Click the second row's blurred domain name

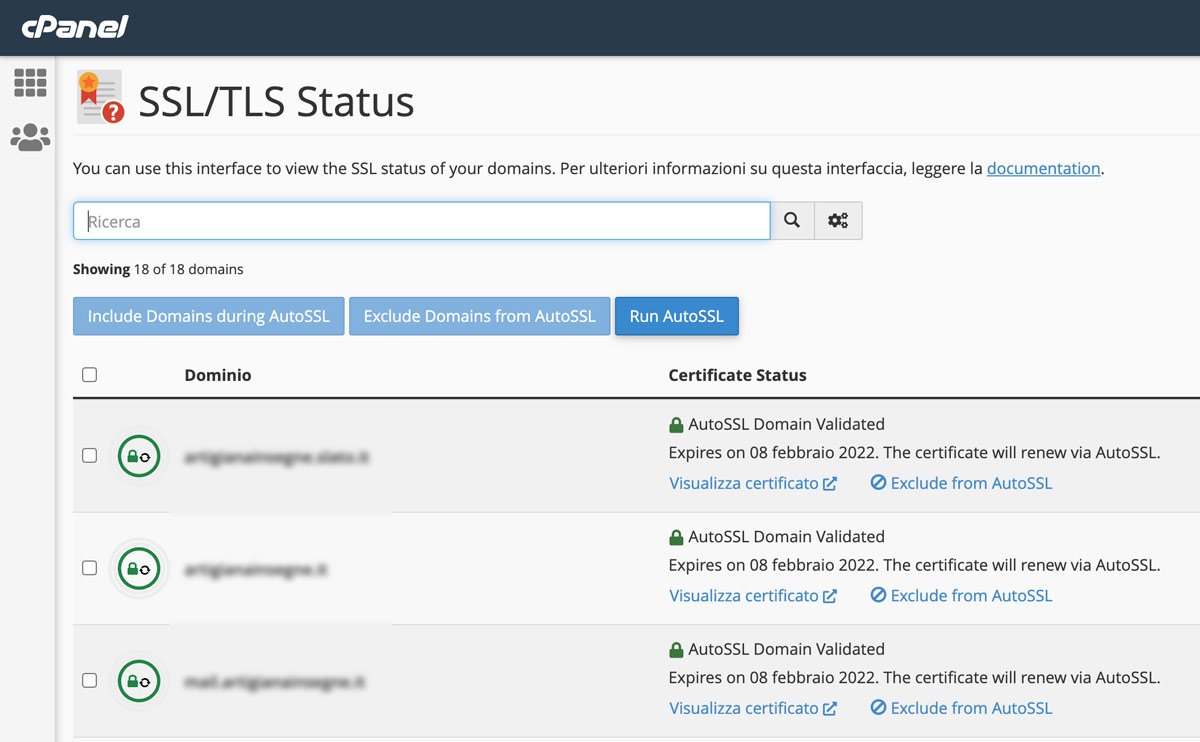tap(256, 570)
